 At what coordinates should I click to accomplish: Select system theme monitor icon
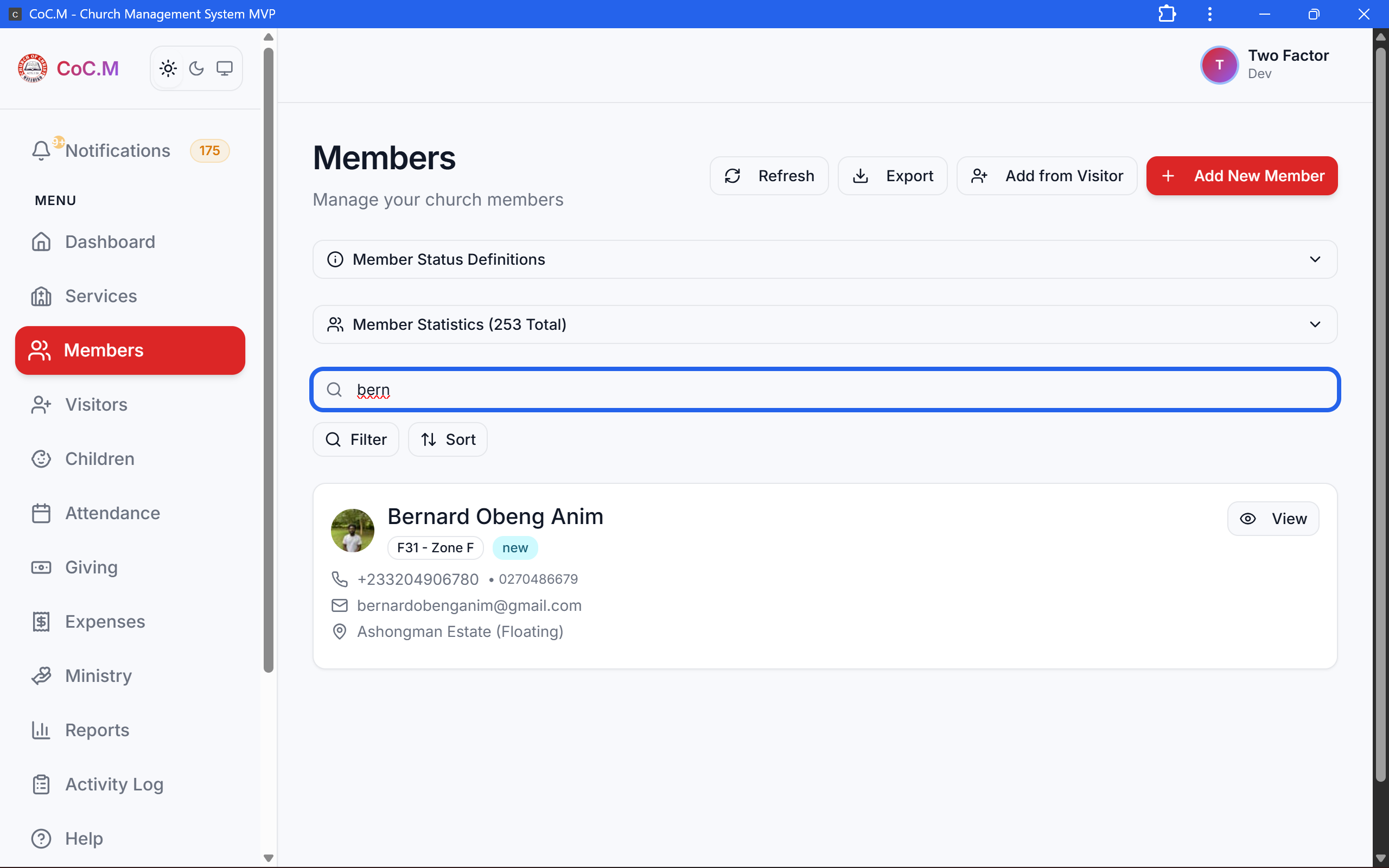point(225,68)
